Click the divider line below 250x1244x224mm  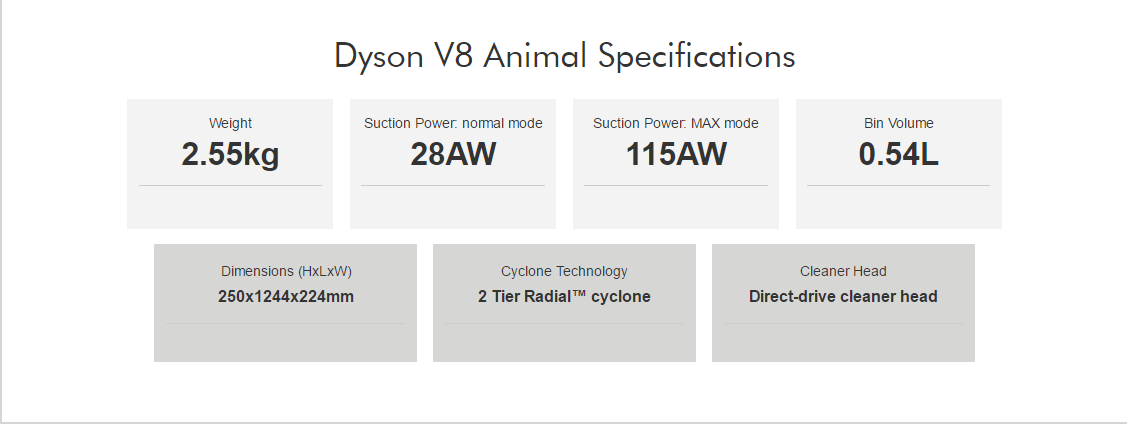pos(286,323)
